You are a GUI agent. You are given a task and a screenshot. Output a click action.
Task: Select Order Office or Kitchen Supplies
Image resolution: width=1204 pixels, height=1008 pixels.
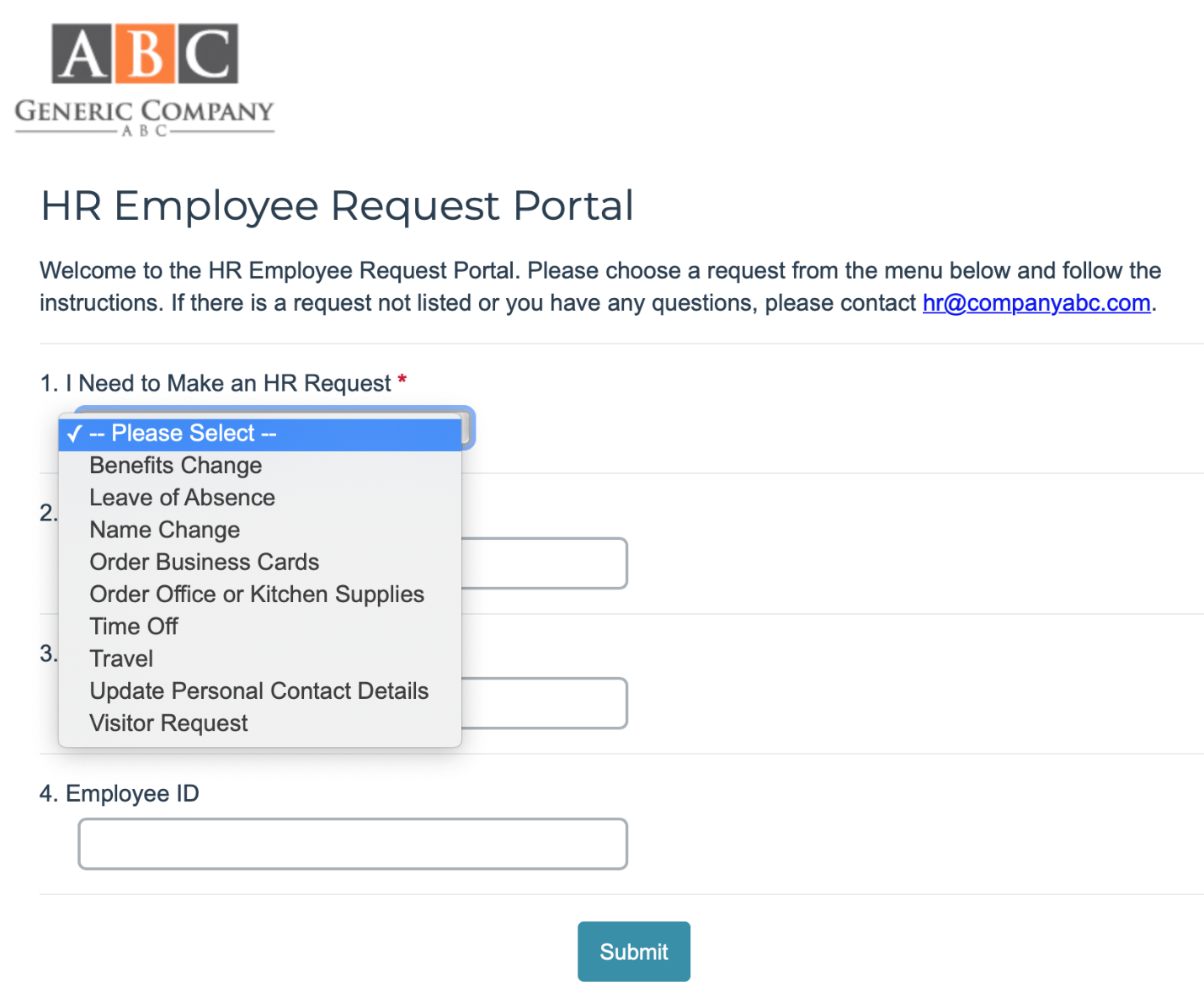(x=257, y=595)
